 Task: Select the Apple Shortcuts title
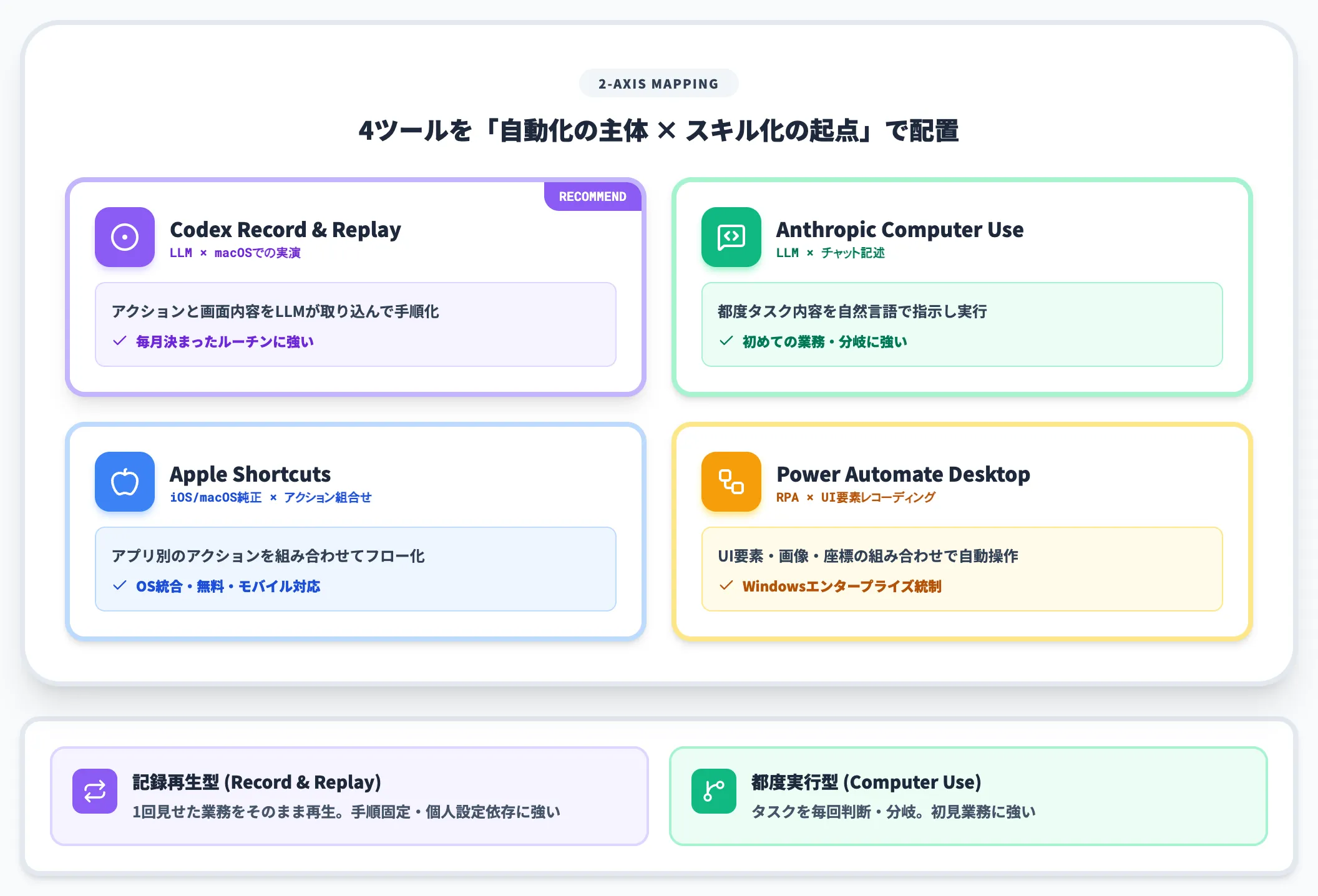point(250,474)
